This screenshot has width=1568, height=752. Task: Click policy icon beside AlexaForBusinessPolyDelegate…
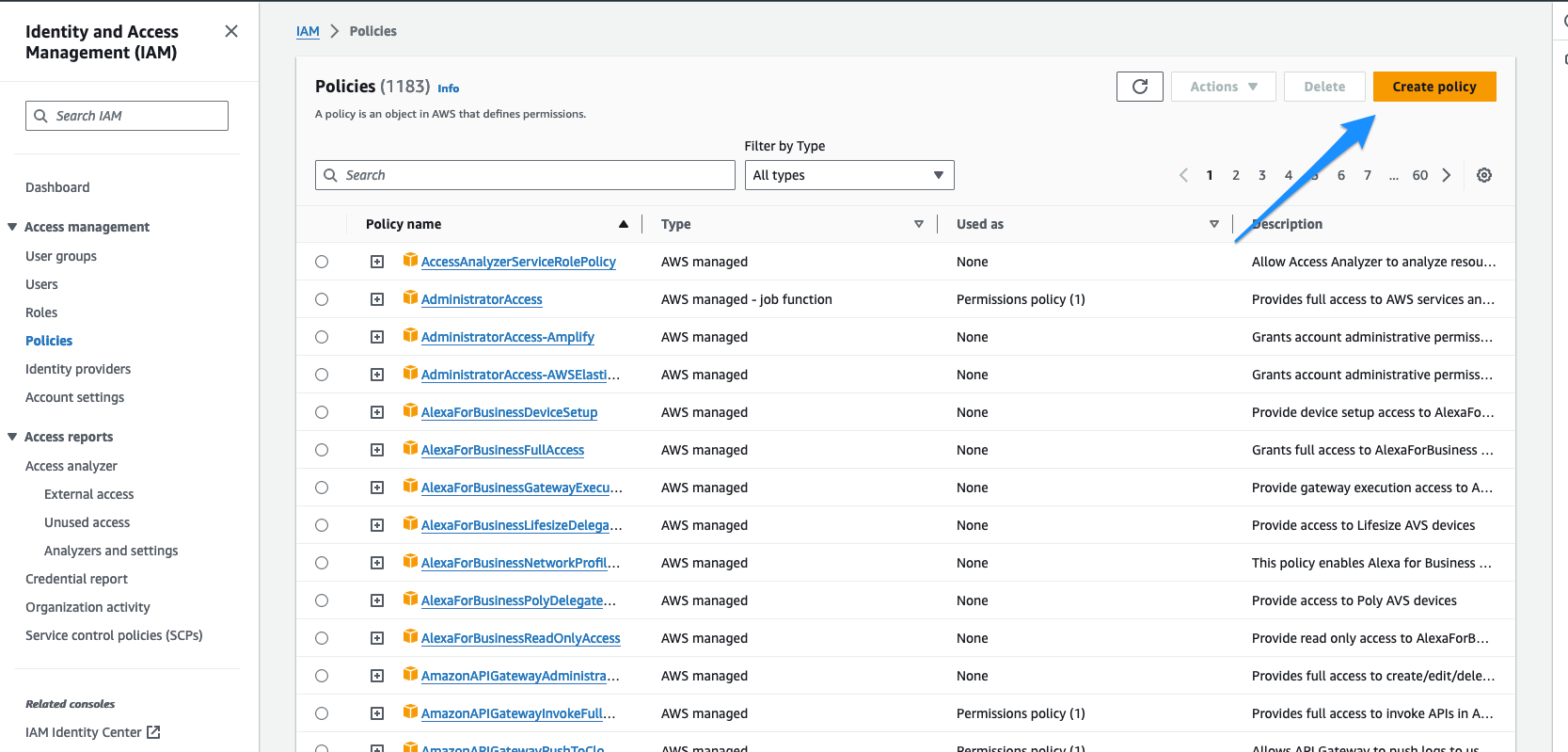pos(410,599)
